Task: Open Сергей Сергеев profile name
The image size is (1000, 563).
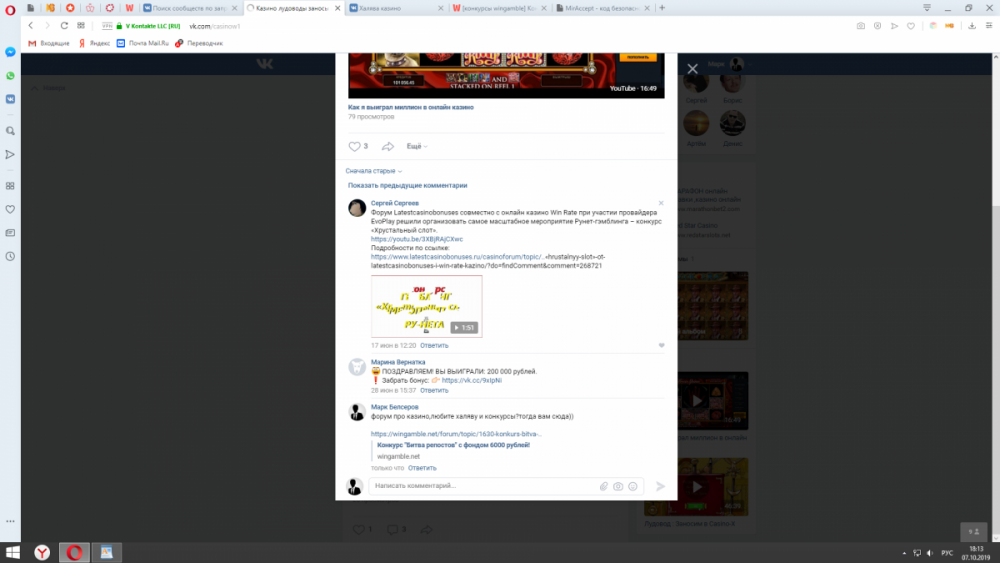Action: [x=395, y=203]
